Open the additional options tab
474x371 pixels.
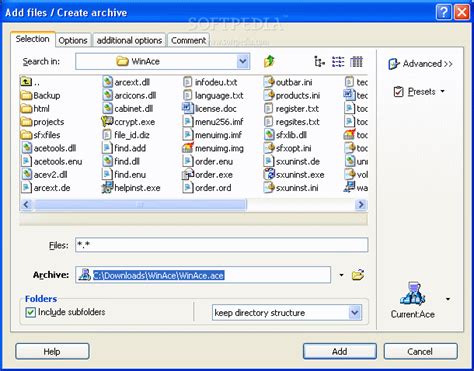click(129, 41)
